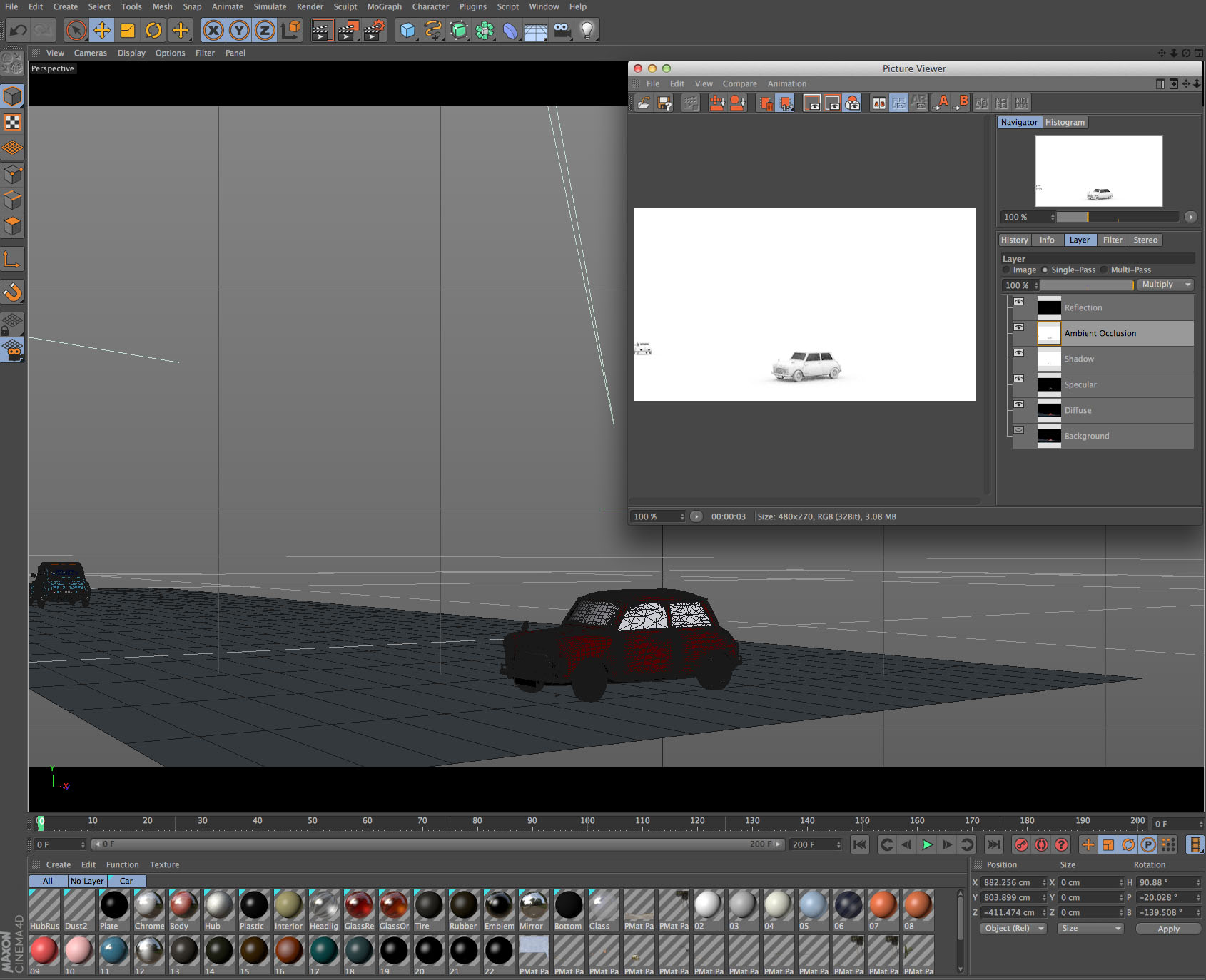
Task: Select the Multi-Pass radio button
Action: (1105, 270)
